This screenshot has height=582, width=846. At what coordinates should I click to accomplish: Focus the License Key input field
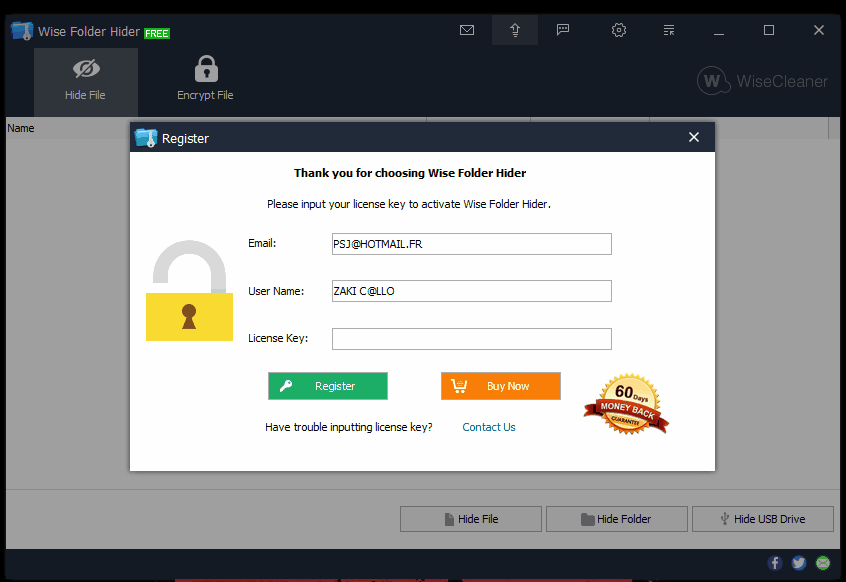472,339
